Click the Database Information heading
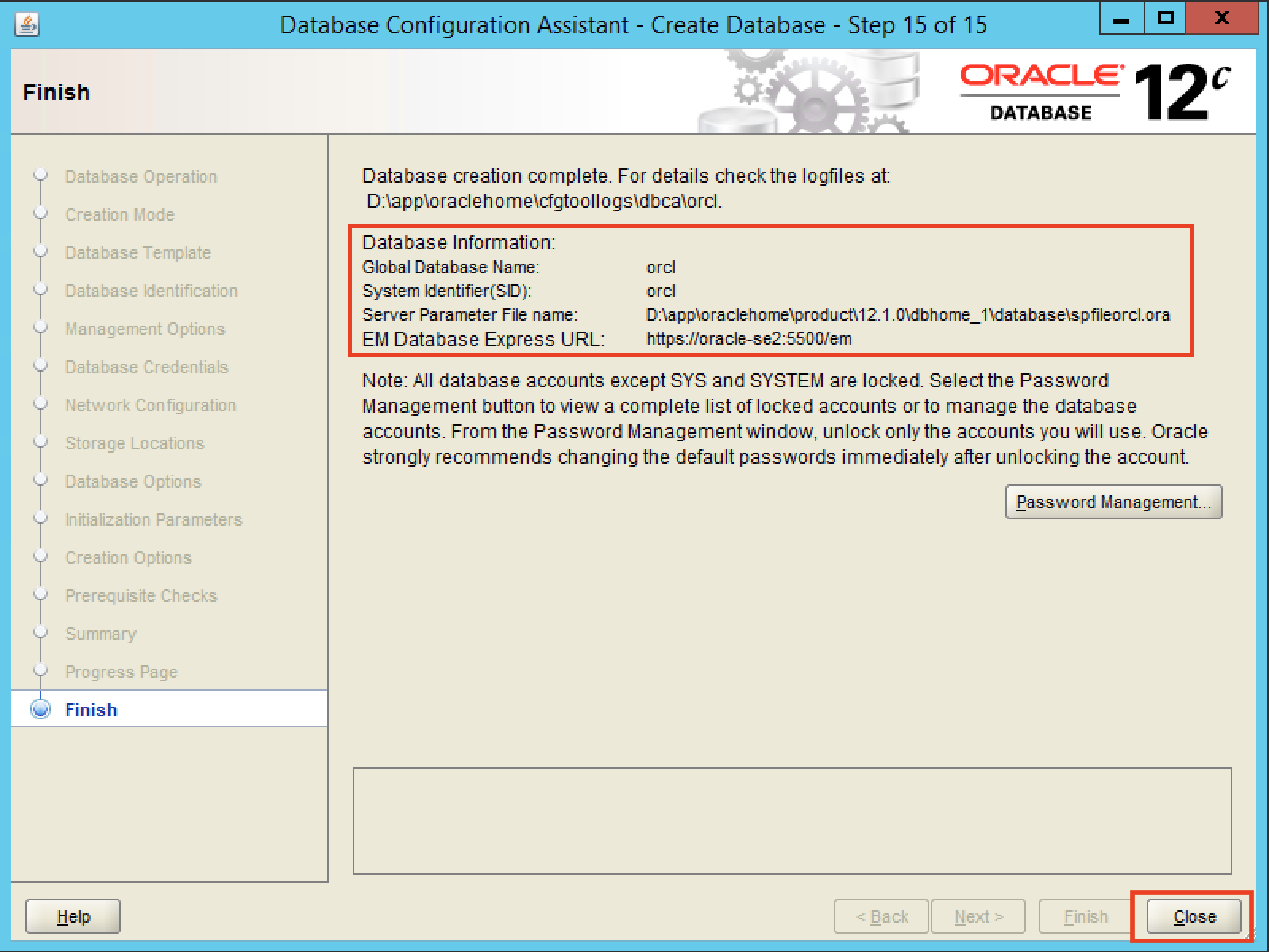This screenshot has width=1269, height=952. tap(459, 242)
